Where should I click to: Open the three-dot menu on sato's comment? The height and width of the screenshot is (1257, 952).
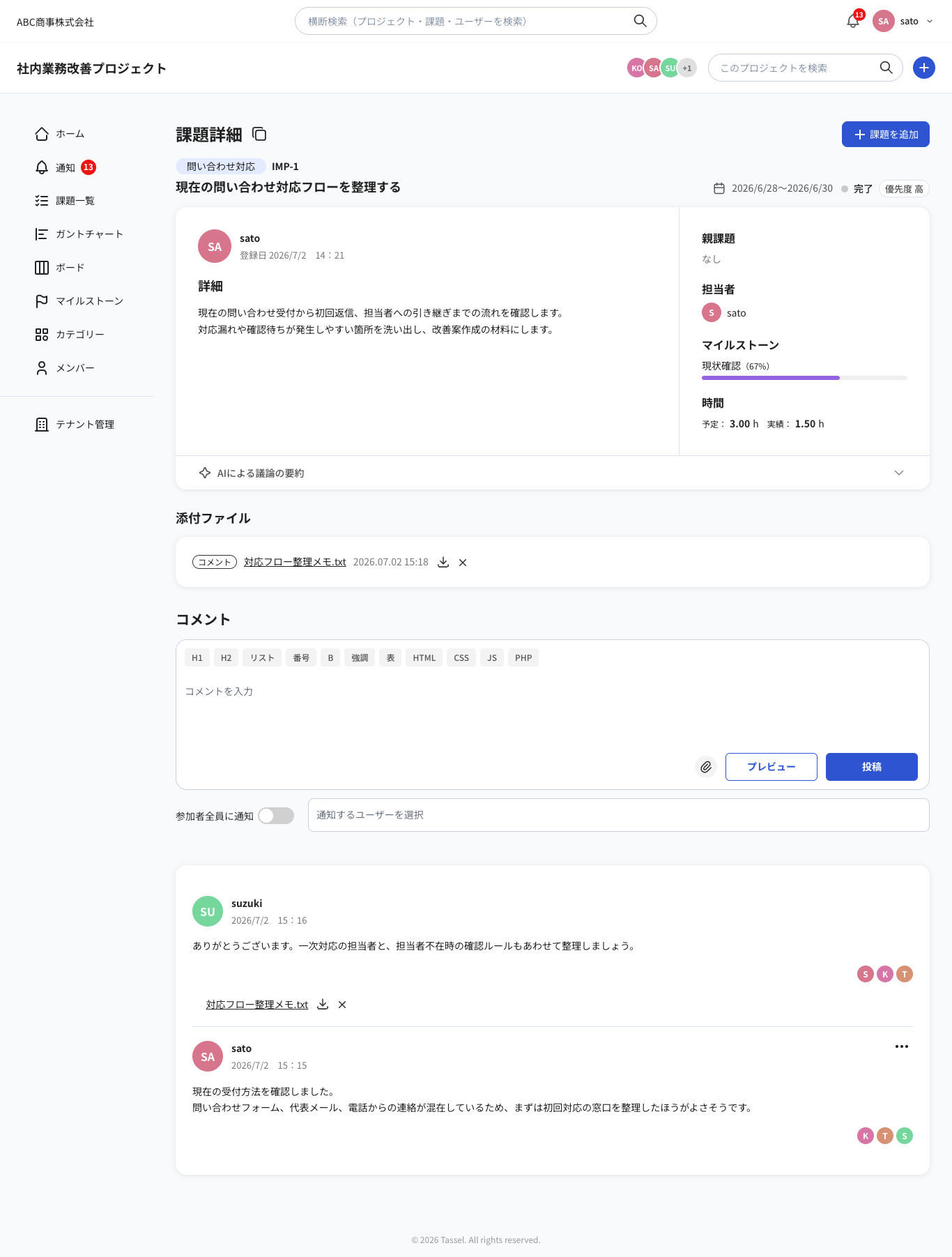[902, 1046]
